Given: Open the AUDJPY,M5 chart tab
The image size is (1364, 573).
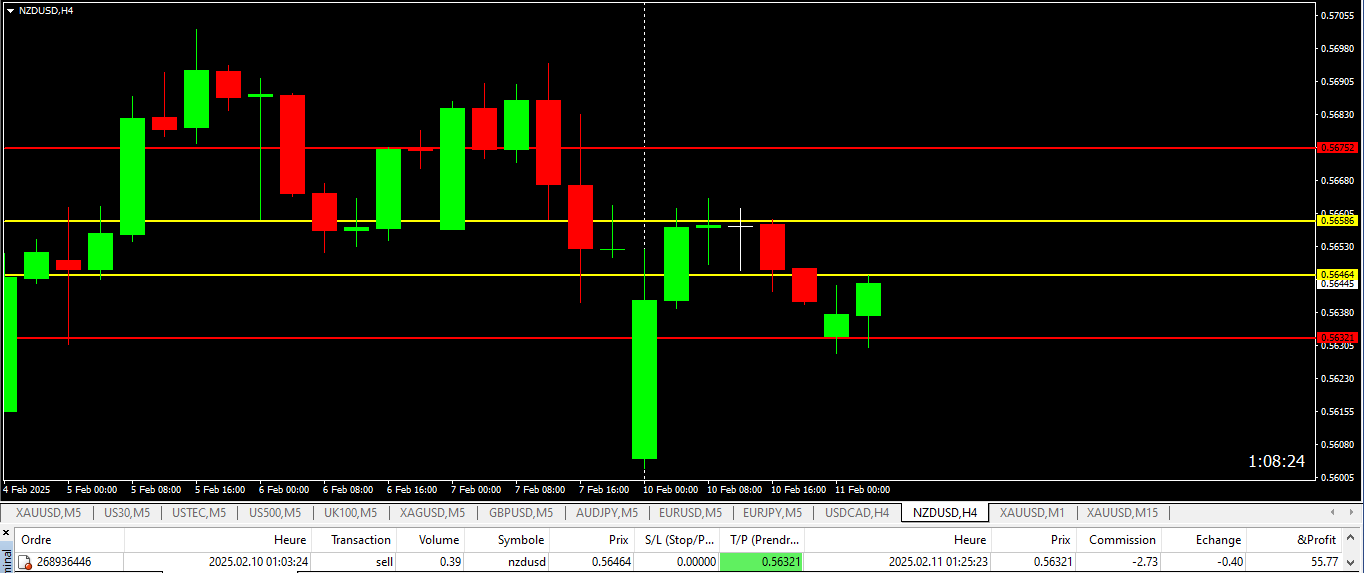Looking at the screenshot, I should [607, 513].
